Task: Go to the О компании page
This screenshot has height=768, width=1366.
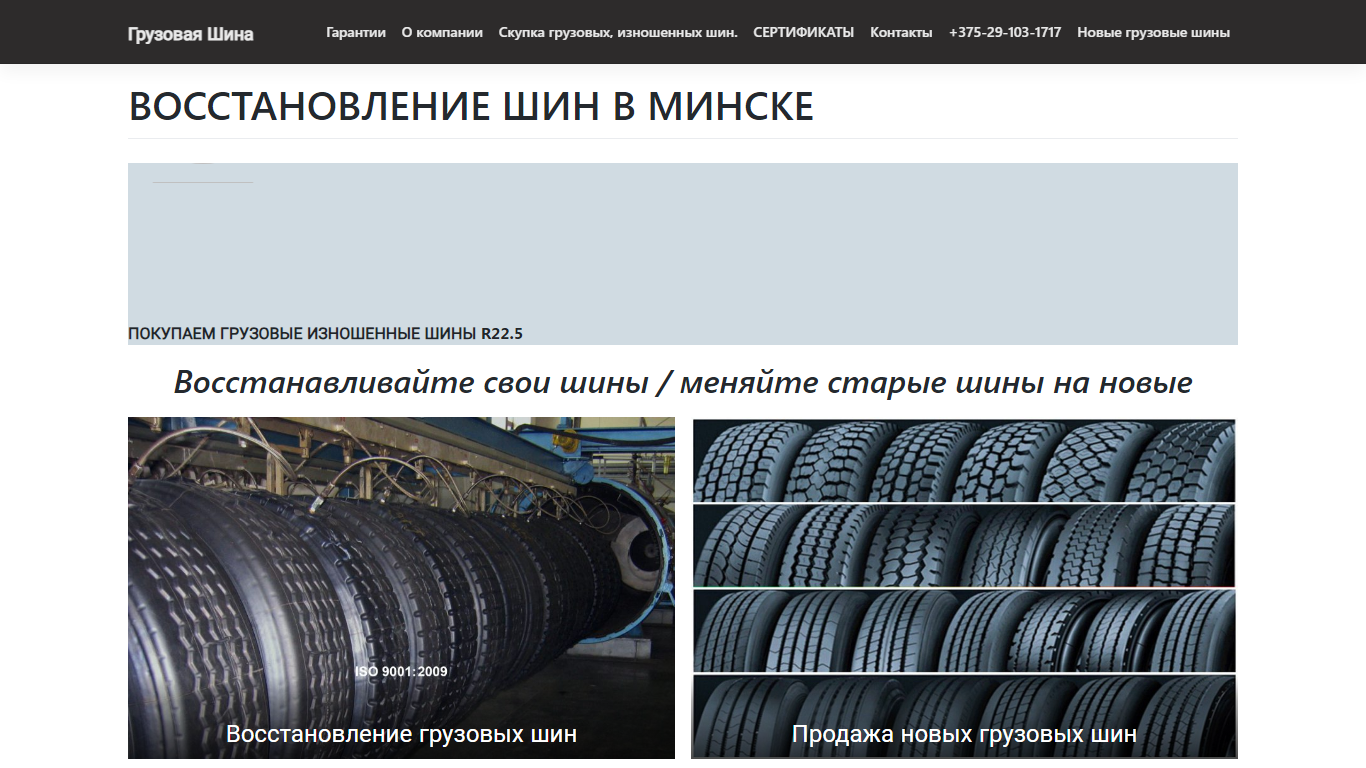Action: tap(442, 32)
